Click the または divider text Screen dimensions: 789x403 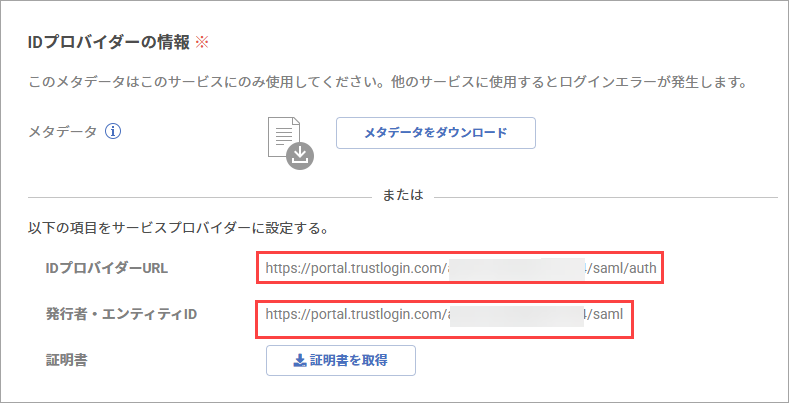403,195
